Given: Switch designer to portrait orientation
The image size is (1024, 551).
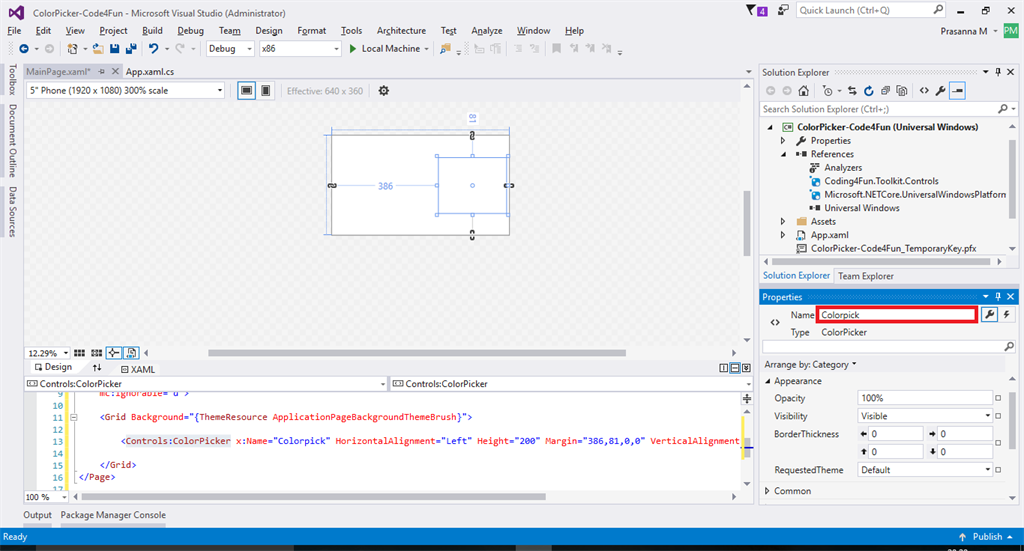Looking at the screenshot, I should [265, 91].
